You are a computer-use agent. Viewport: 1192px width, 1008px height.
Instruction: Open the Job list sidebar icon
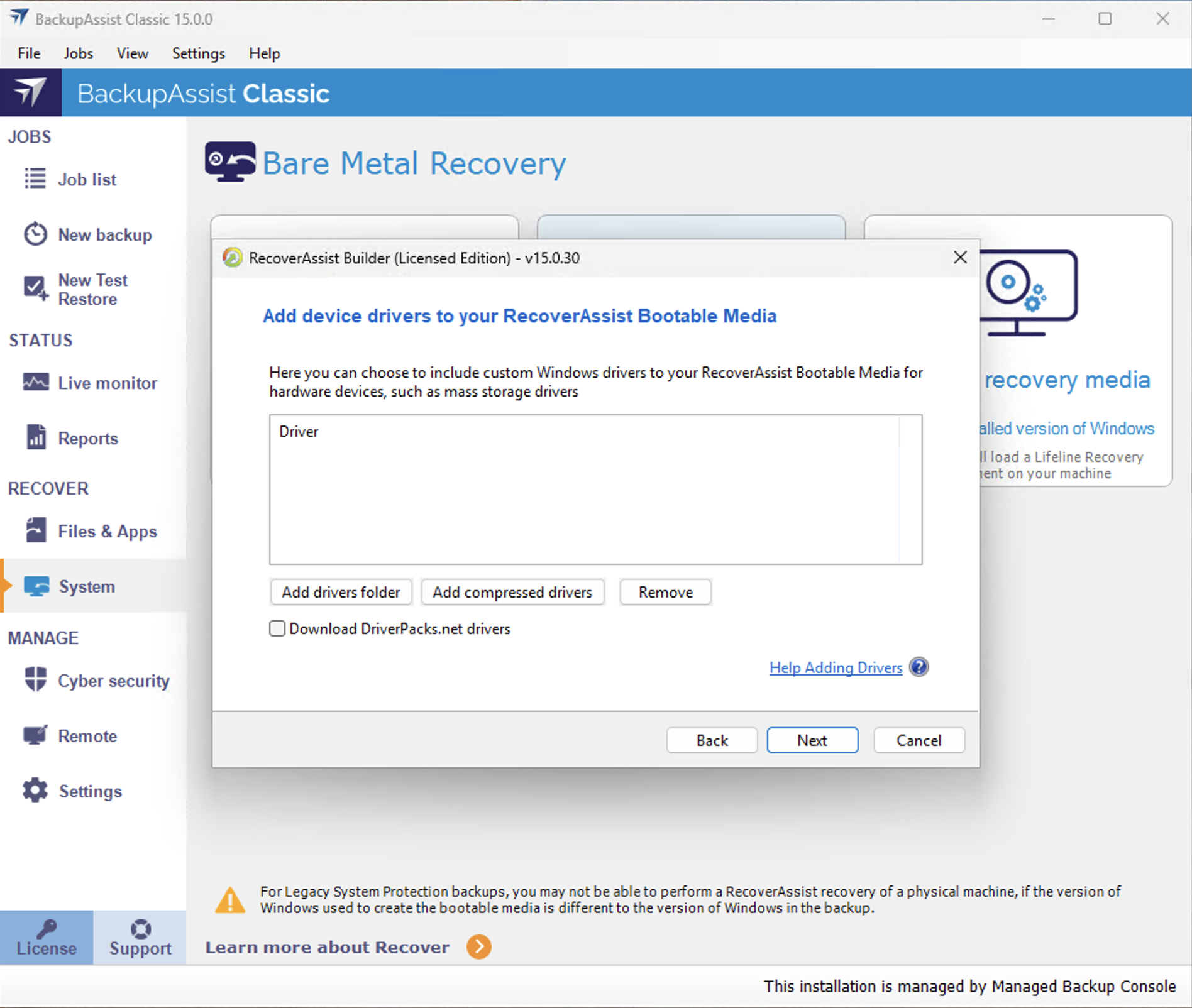pyautogui.click(x=35, y=178)
